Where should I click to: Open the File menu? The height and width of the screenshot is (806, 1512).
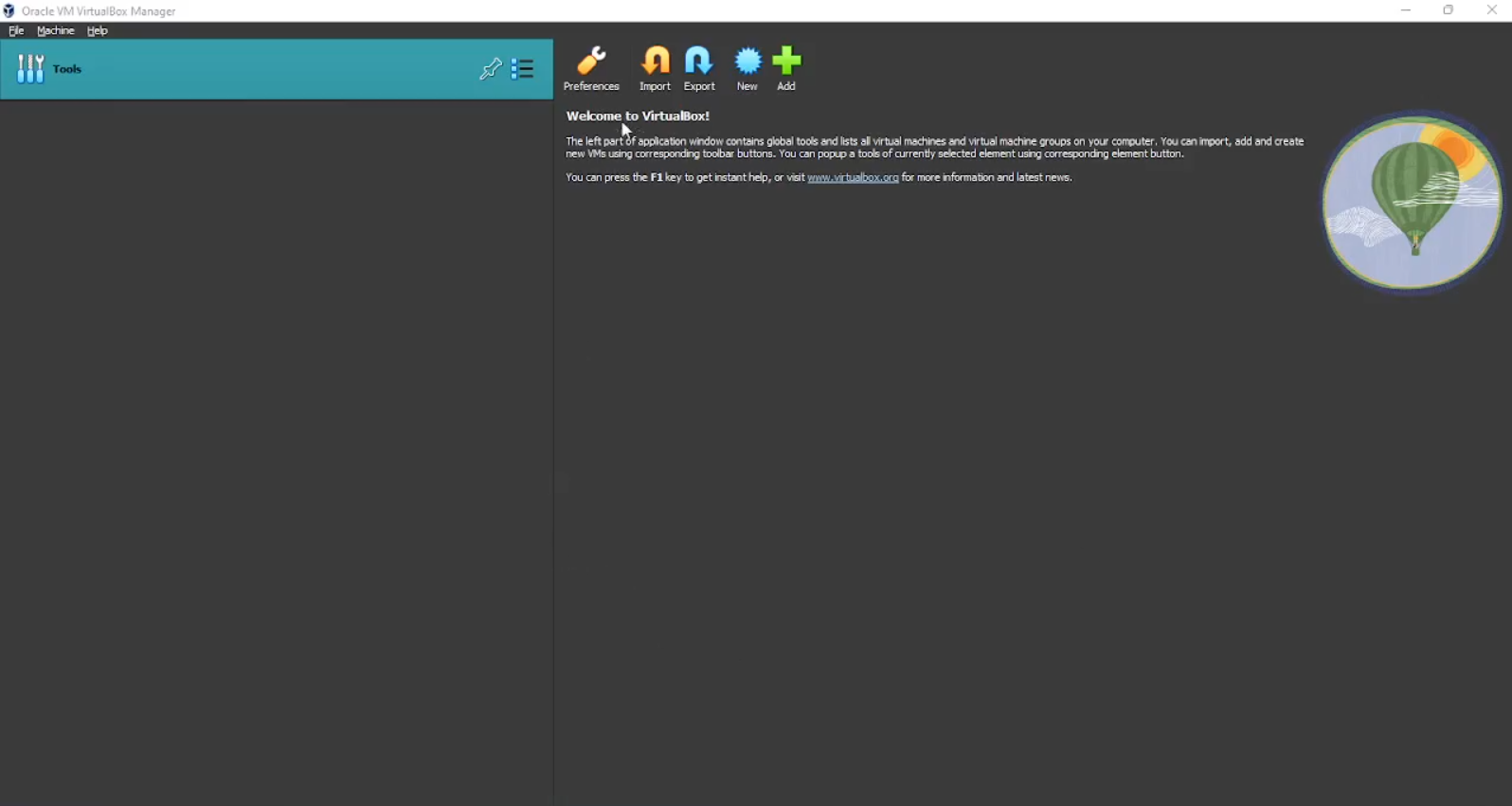pyautogui.click(x=16, y=31)
